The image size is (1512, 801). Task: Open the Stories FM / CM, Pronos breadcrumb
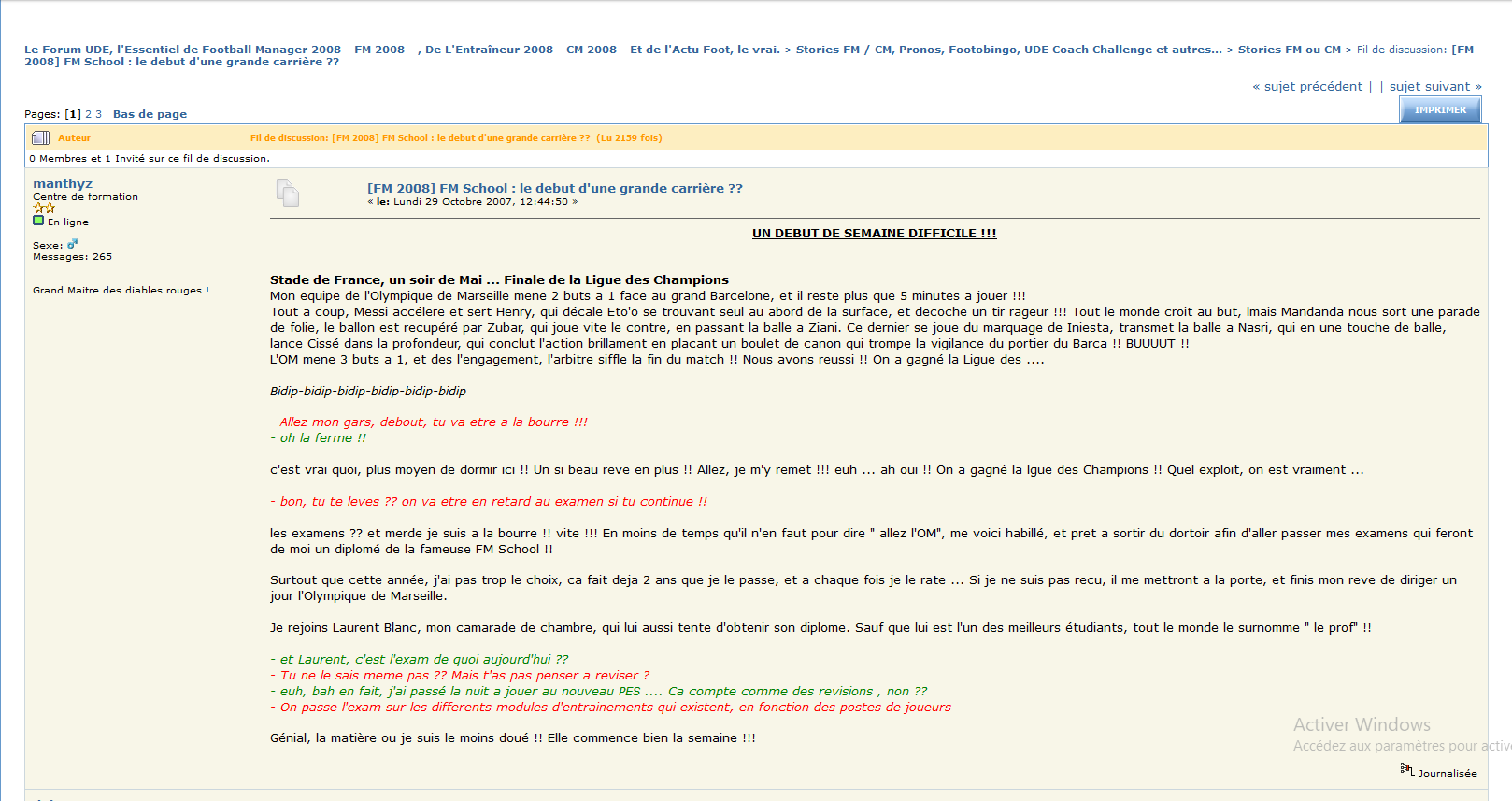pyautogui.click(x=1008, y=50)
